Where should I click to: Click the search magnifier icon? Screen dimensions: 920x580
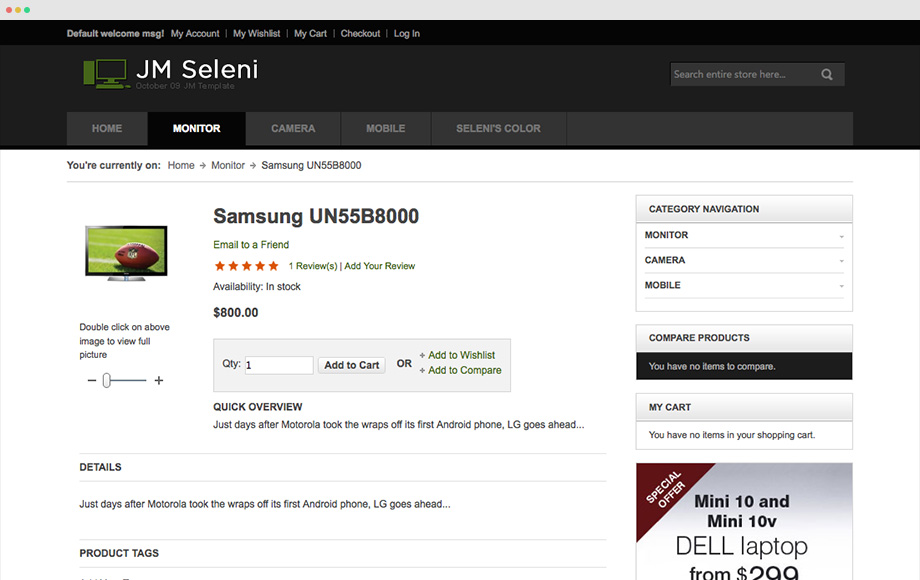(827, 74)
